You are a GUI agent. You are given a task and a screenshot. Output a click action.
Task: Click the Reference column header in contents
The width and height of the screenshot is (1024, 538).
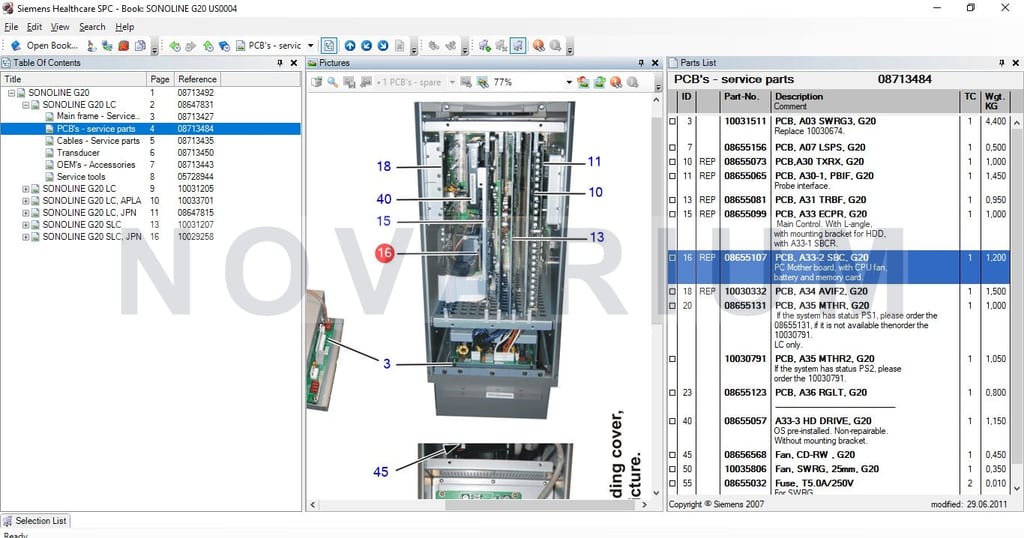(197, 79)
